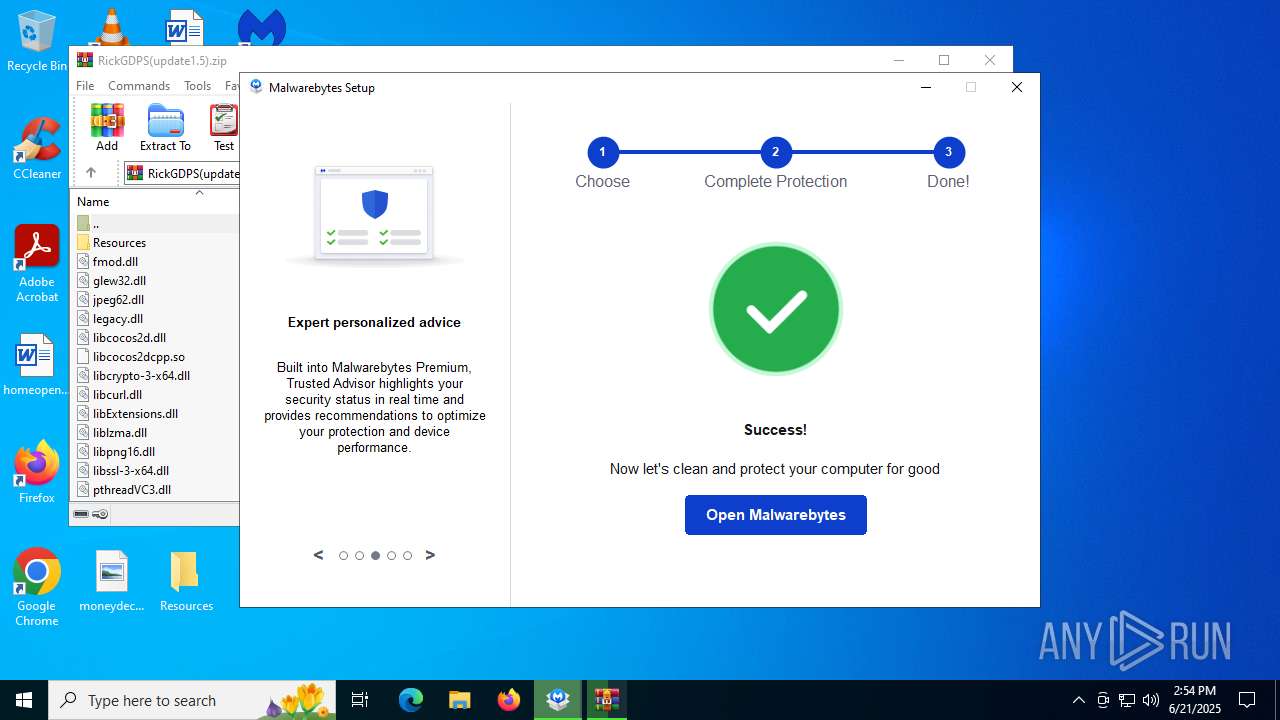This screenshot has height=720, width=1280.
Task: Open Recycle Bin desktop icon
Action: (x=37, y=41)
